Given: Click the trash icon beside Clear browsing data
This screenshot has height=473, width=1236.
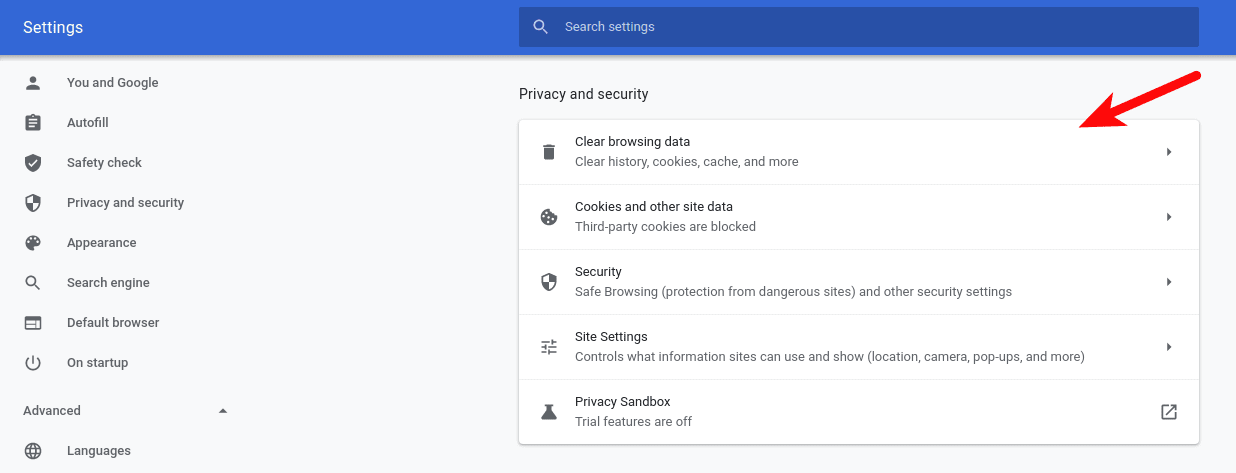Looking at the screenshot, I should [x=548, y=152].
